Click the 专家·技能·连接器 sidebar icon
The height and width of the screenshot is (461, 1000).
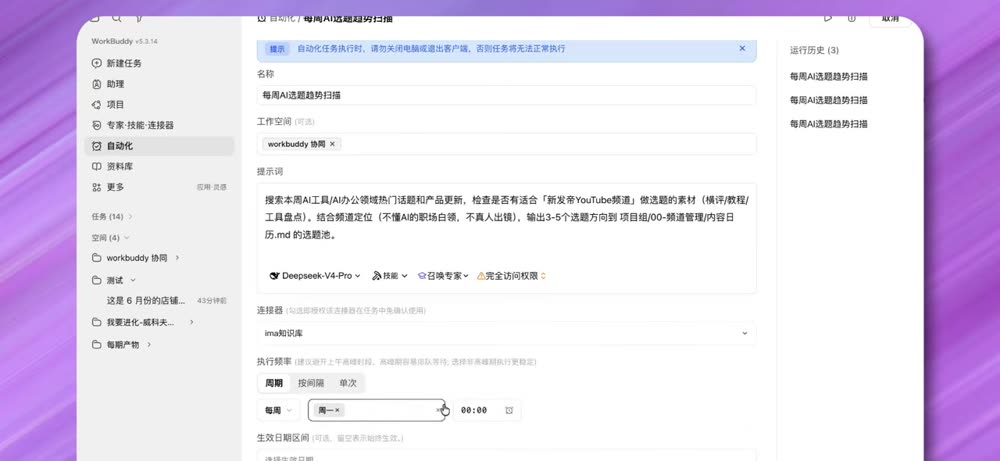click(96, 125)
